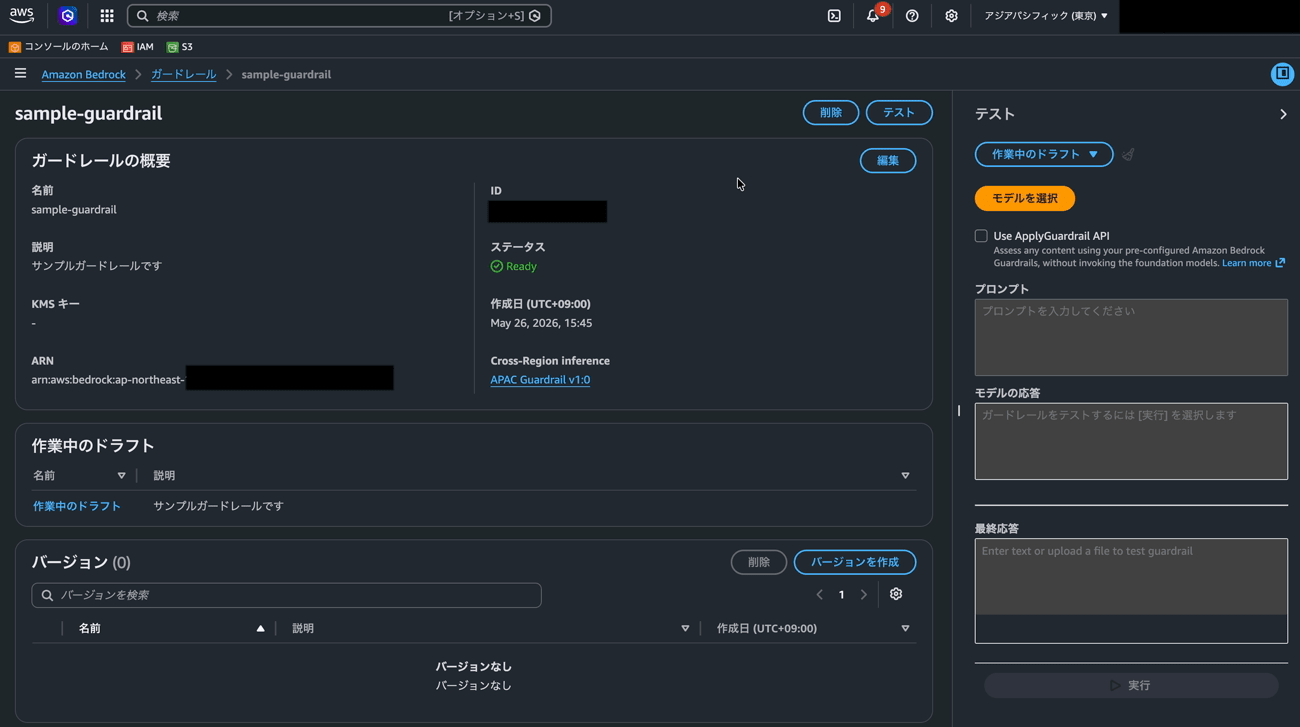Navigate to ガードレール breadcrumb
The height and width of the screenshot is (727, 1300).
coord(183,74)
